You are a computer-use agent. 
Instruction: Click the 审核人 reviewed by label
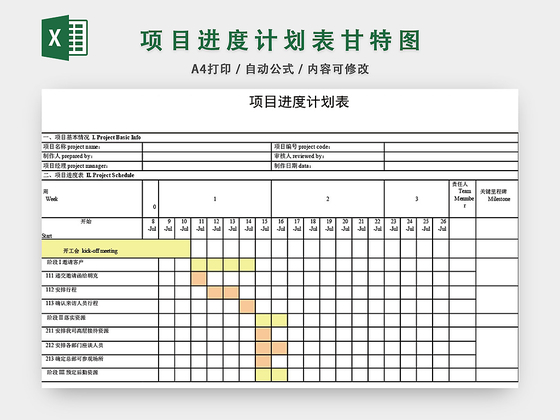pyautogui.click(x=299, y=156)
